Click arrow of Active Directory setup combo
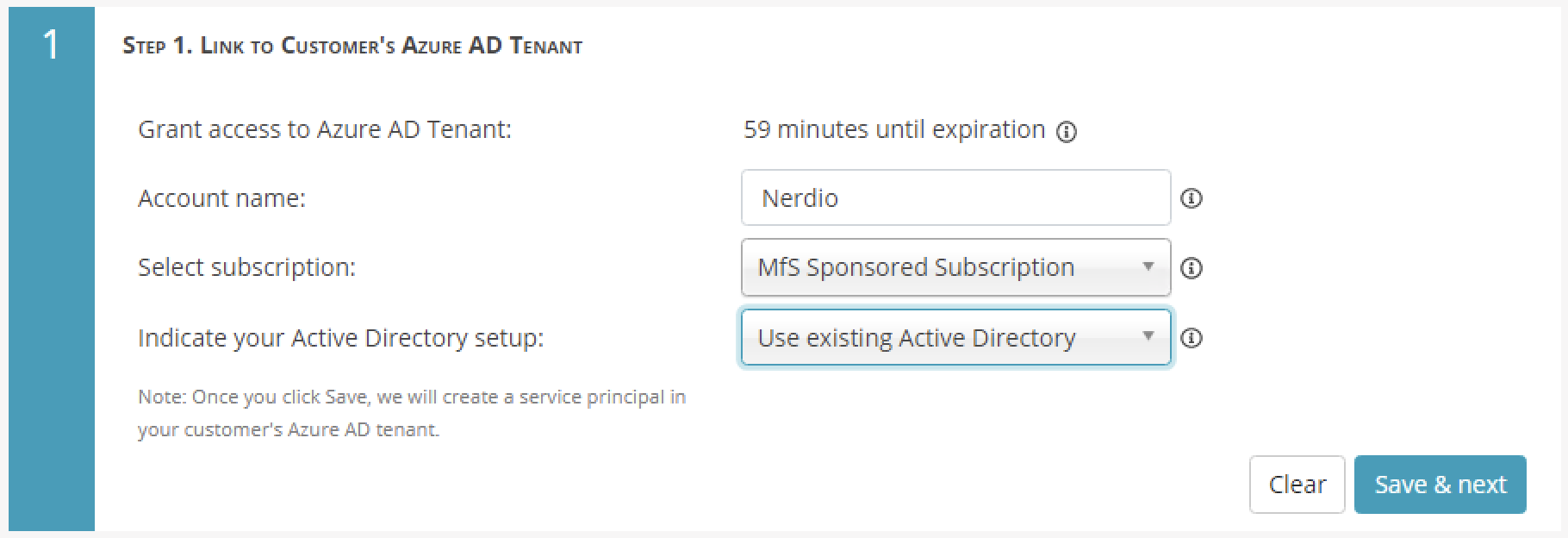The height and width of the screenshot is (538, 1568). [x=1148, y=336]
